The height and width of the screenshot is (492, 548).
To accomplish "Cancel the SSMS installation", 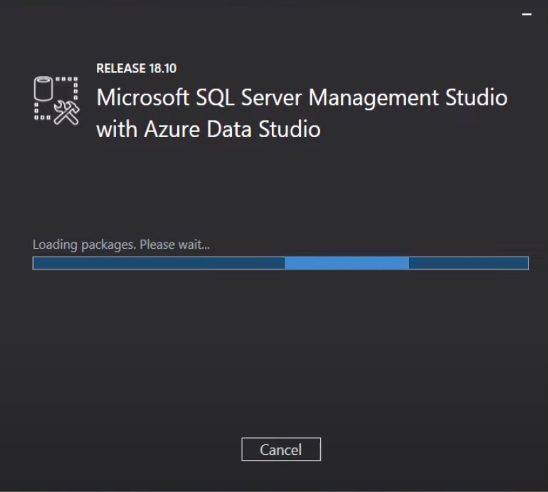I will 281,449.
